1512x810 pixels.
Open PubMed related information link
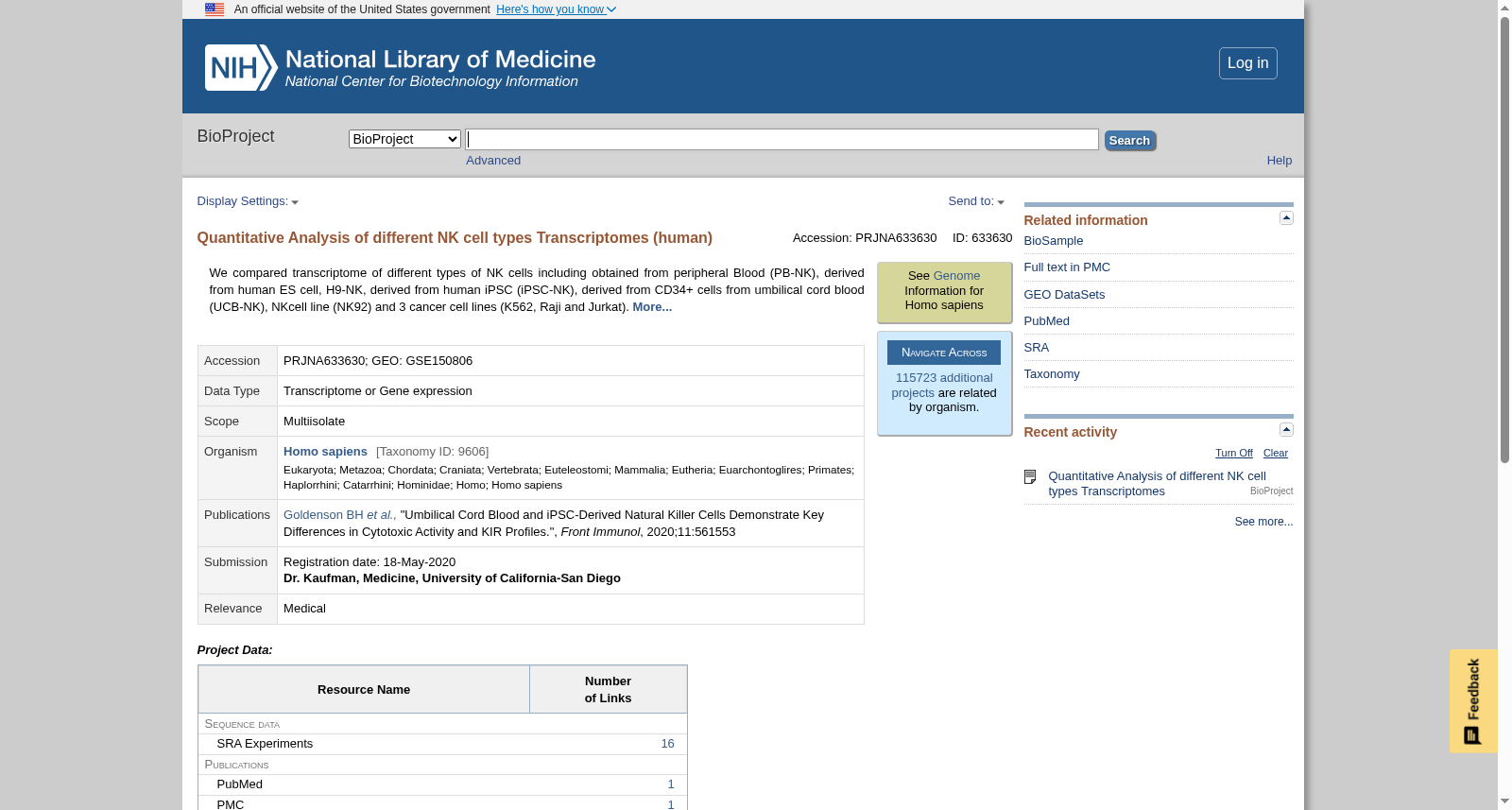pos(1046,321)
